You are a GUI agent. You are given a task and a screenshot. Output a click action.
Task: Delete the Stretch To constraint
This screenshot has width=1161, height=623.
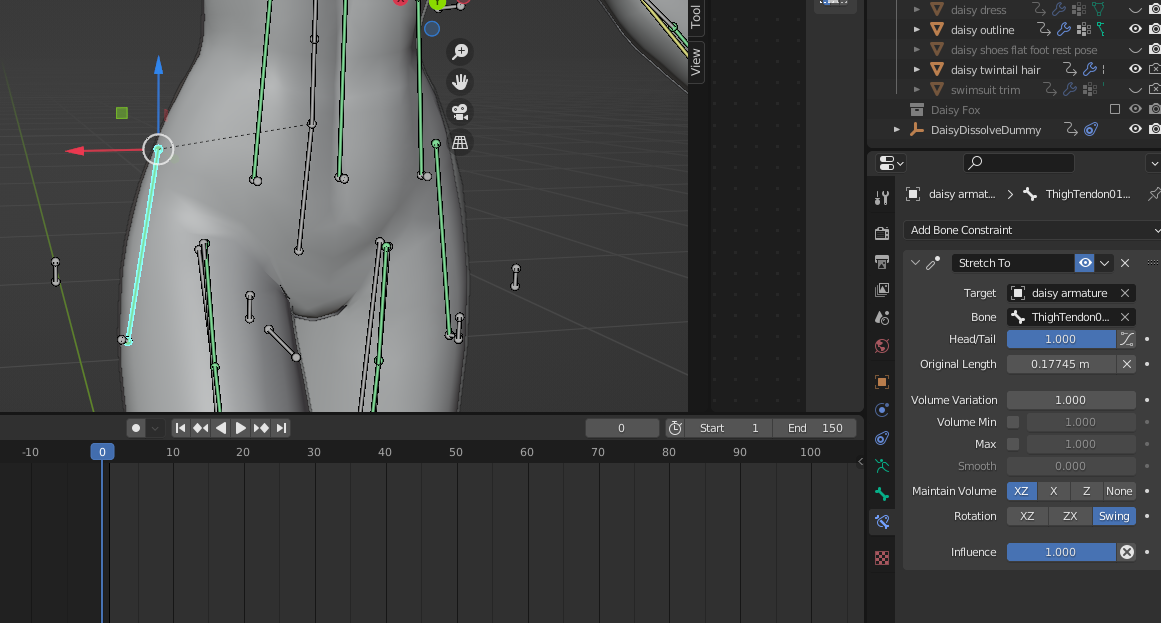[1125, 263]
